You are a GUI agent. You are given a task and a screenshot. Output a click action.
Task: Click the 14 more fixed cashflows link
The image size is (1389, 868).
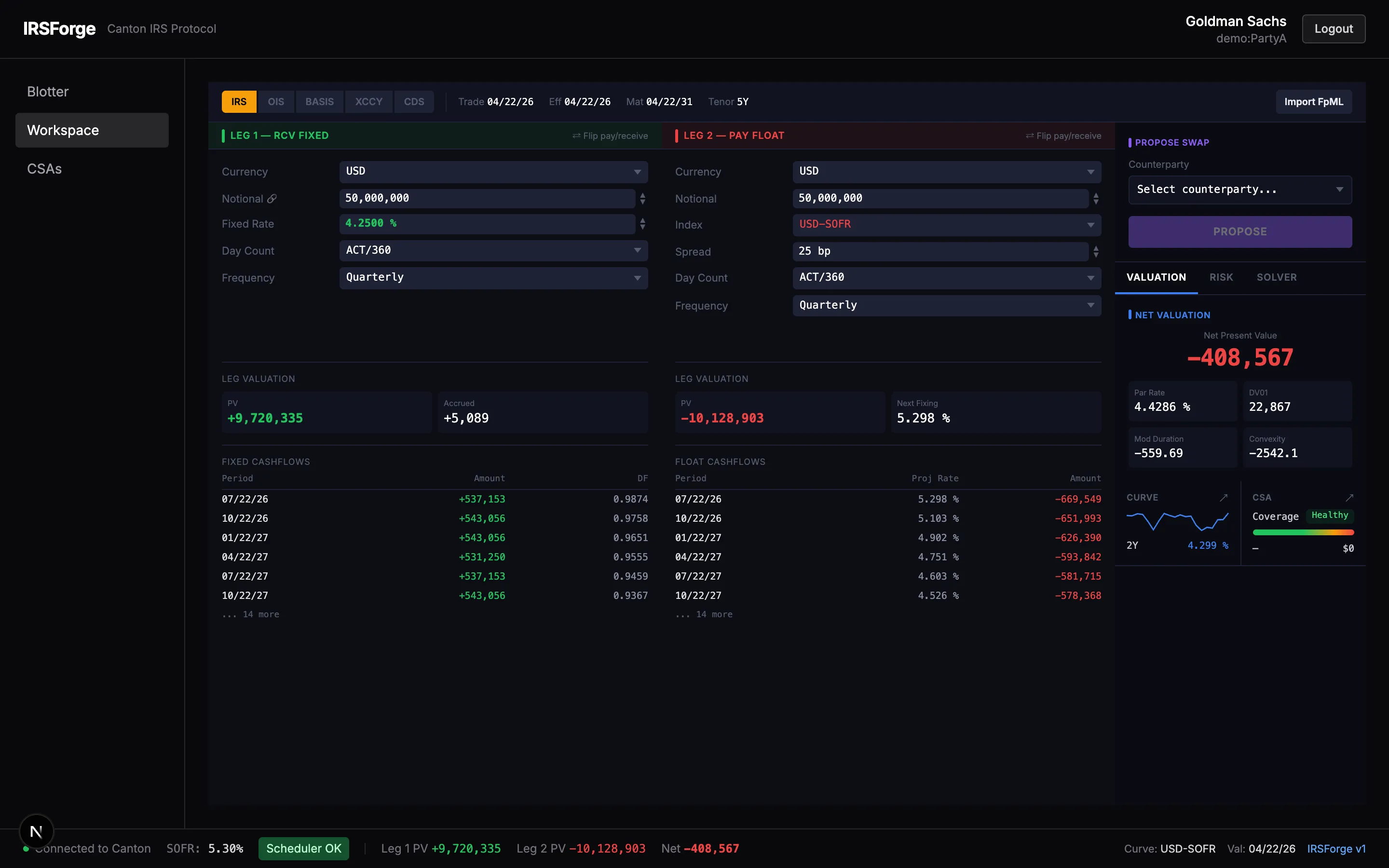pyautogui.click(x=250, y=614)
